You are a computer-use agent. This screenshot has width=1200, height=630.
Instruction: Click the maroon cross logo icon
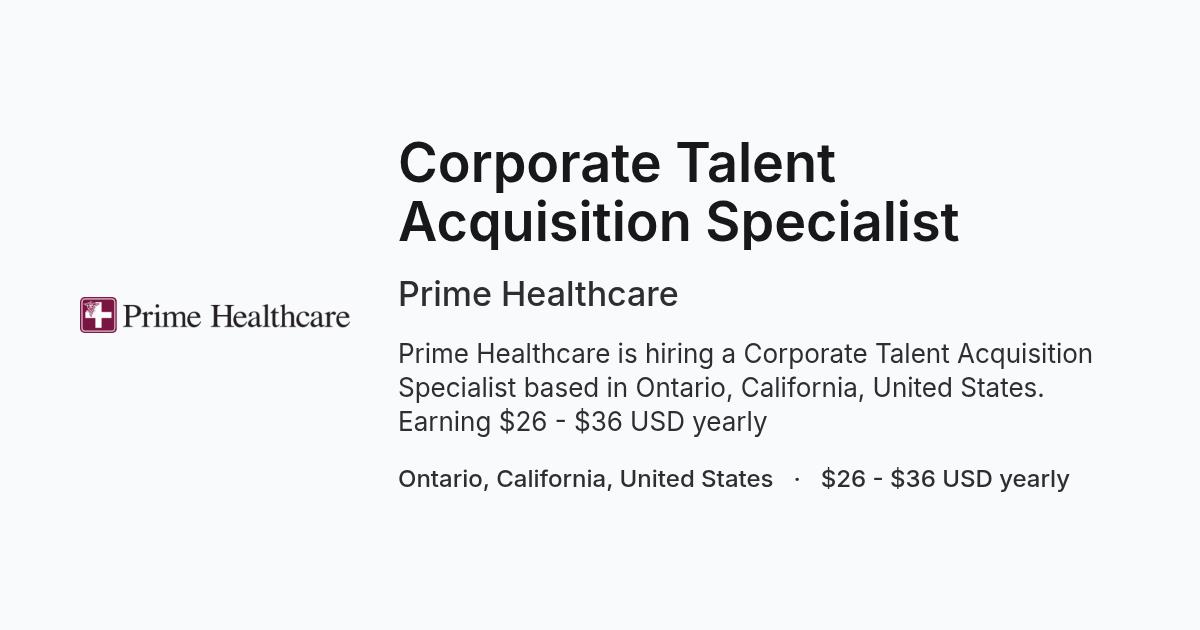[98, 315]
